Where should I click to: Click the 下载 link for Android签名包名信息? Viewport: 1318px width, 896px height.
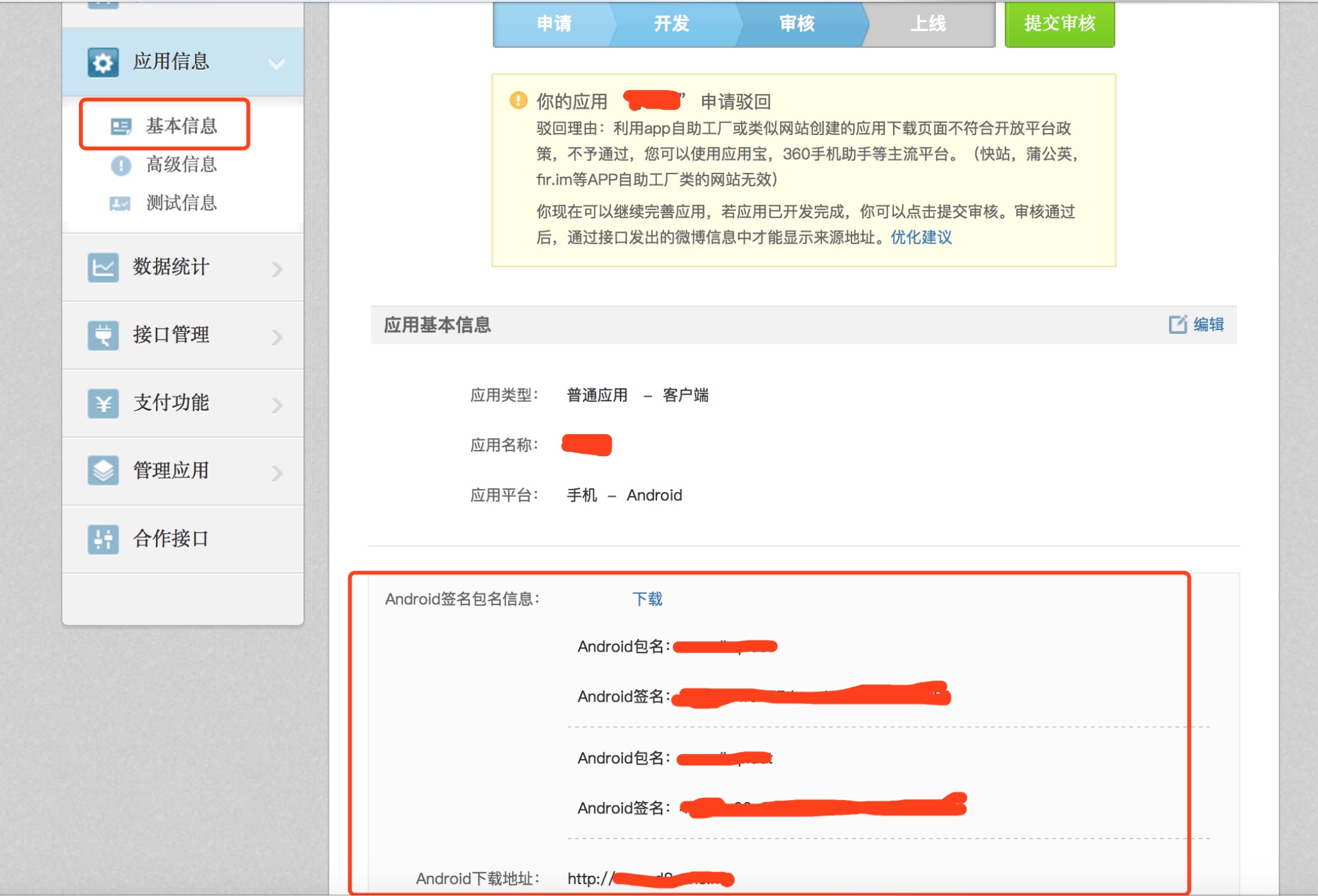pos(647,598)
